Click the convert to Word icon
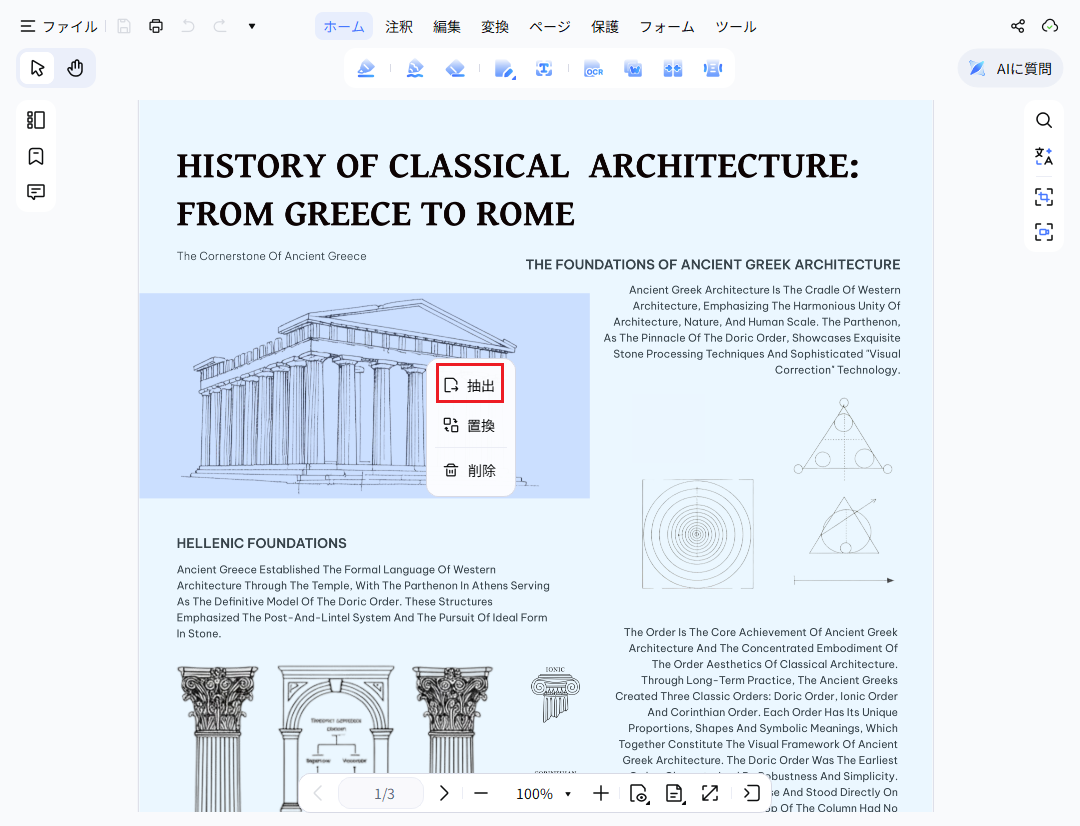Screen dimensions: 1080x826 633,69
